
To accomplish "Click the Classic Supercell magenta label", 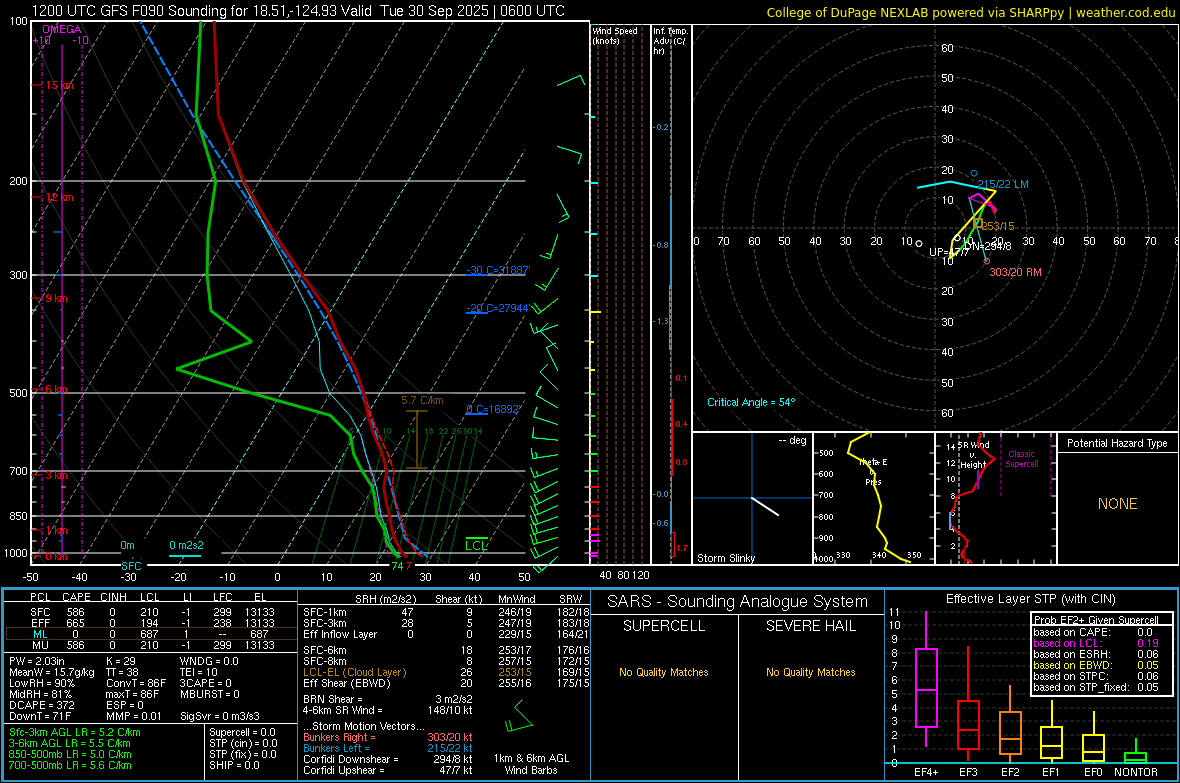I will [x=1022, y=459].
